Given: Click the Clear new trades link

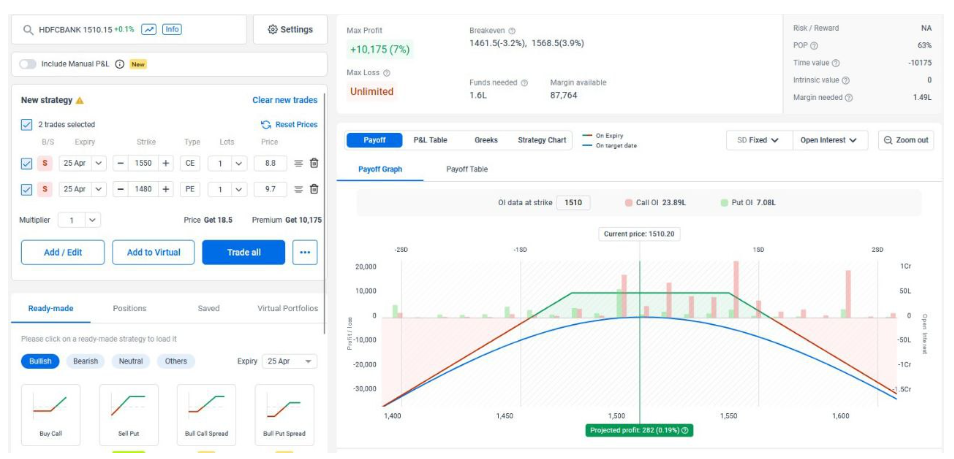Looking at the screenshot, I should [x=284, y=100].
